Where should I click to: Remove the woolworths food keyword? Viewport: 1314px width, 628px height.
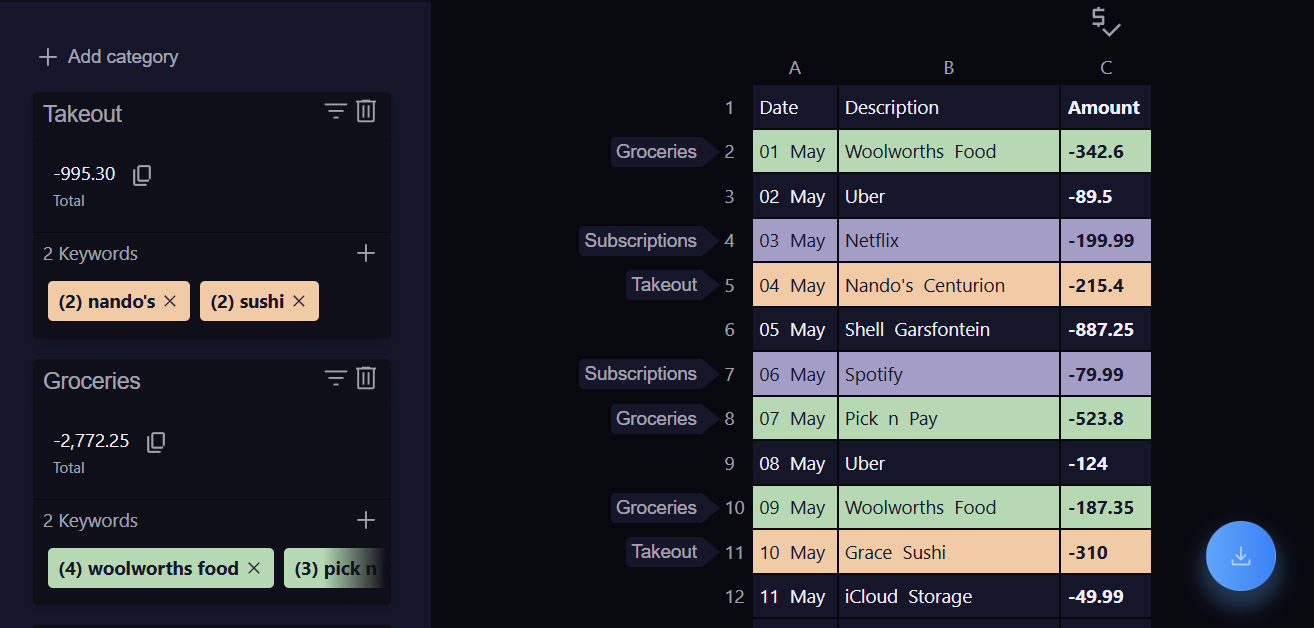click(x=254, y=568)
